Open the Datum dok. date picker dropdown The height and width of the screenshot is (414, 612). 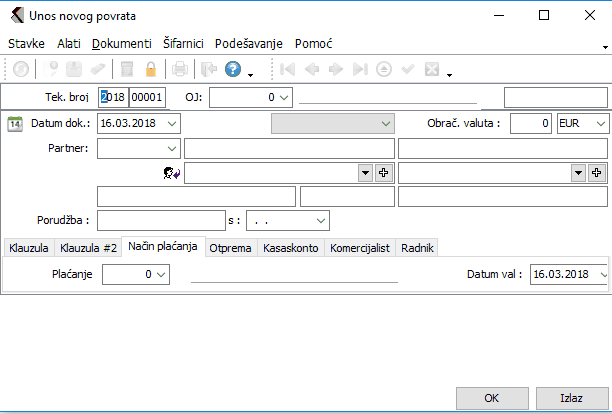pyautogui.click(x=173, y=123)
